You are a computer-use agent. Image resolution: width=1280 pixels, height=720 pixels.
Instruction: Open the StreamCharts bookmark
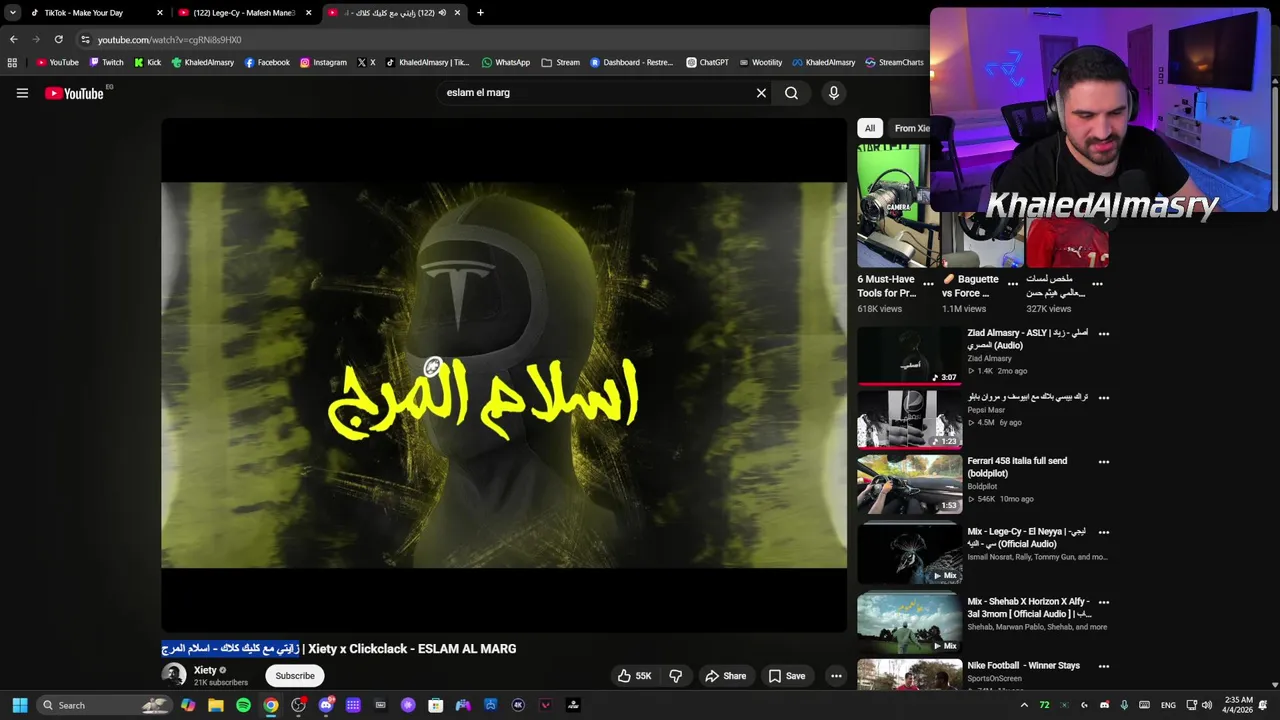point(895,62)
